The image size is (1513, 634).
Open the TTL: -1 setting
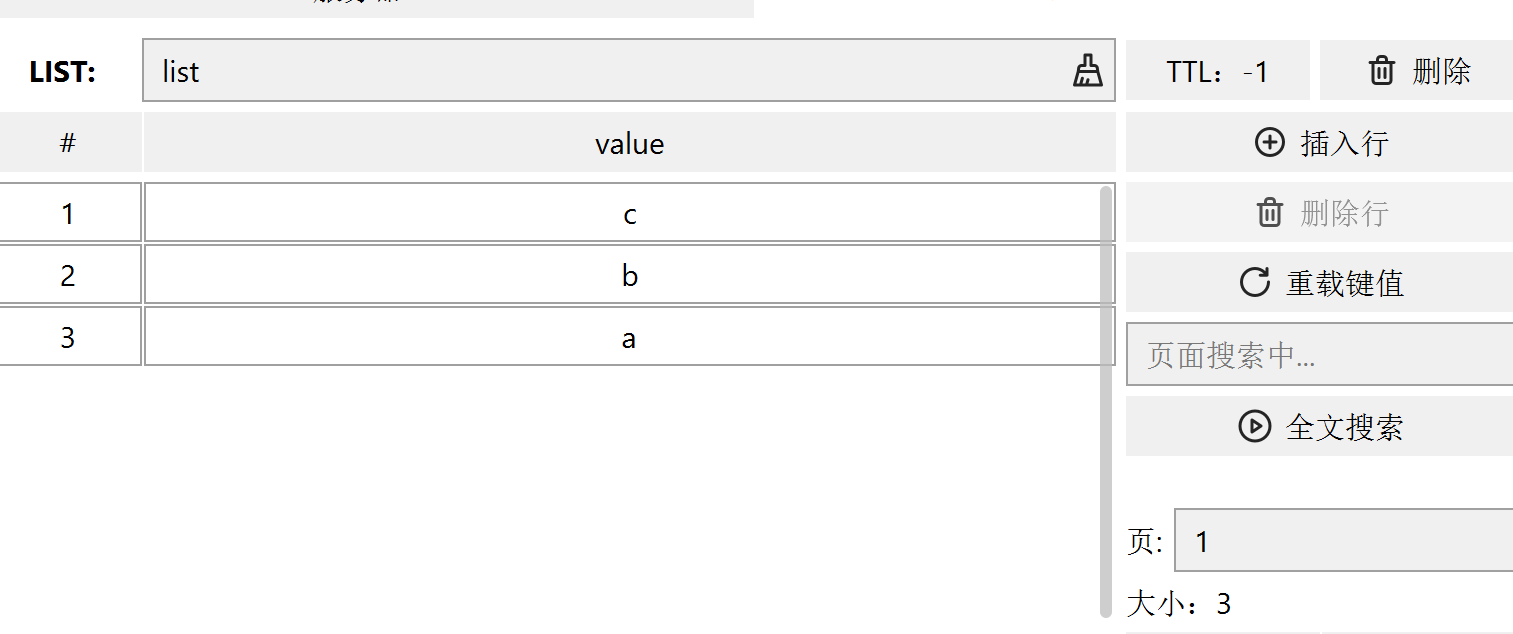click(1217, 71)
